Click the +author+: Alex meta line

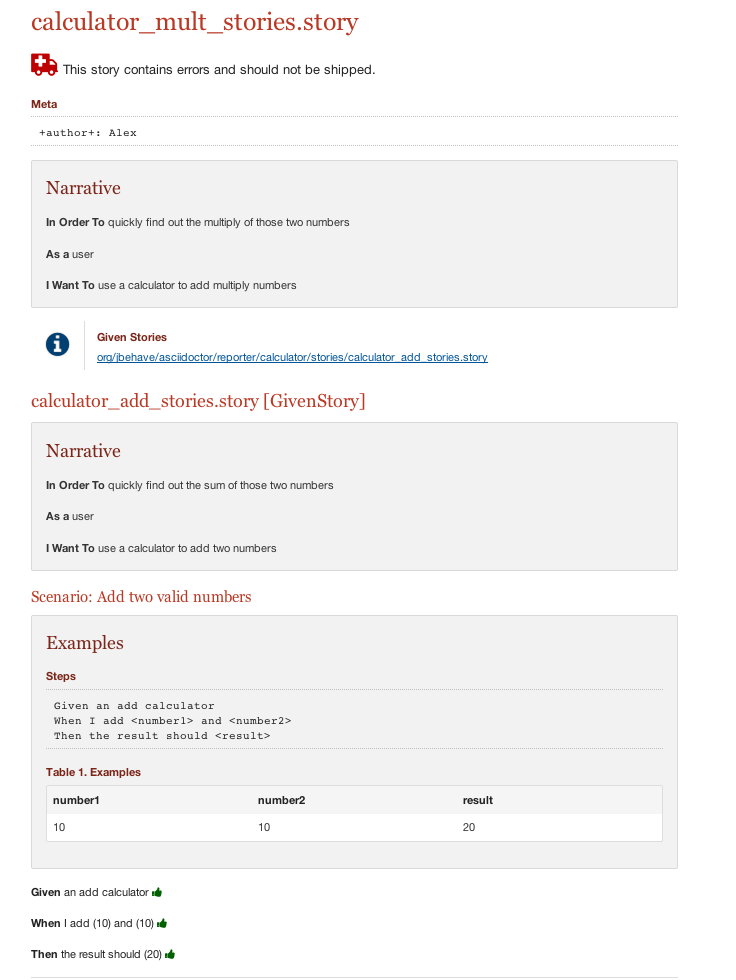point(87,132)
